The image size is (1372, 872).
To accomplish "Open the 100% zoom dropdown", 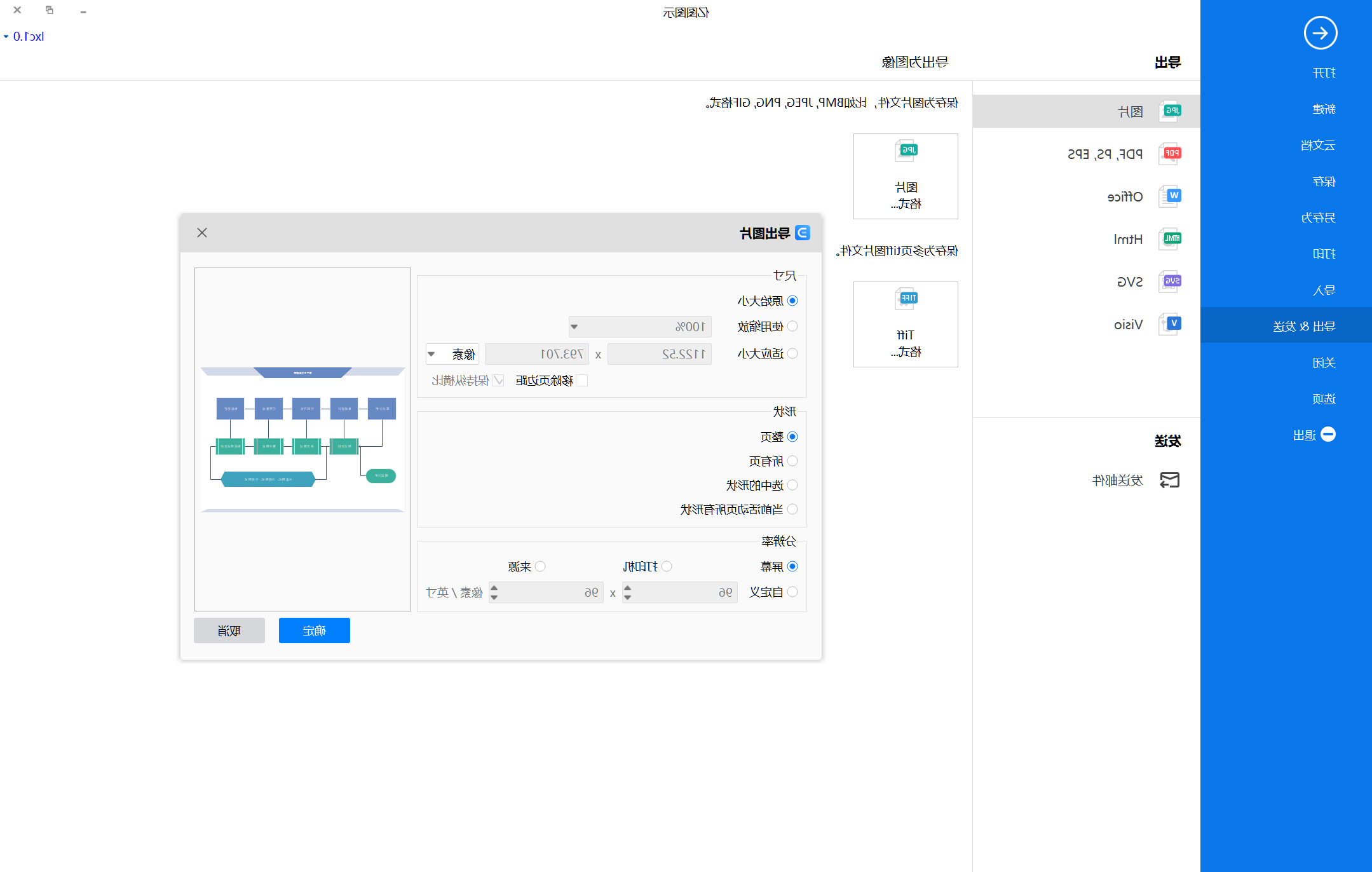I will coord(640,327).
